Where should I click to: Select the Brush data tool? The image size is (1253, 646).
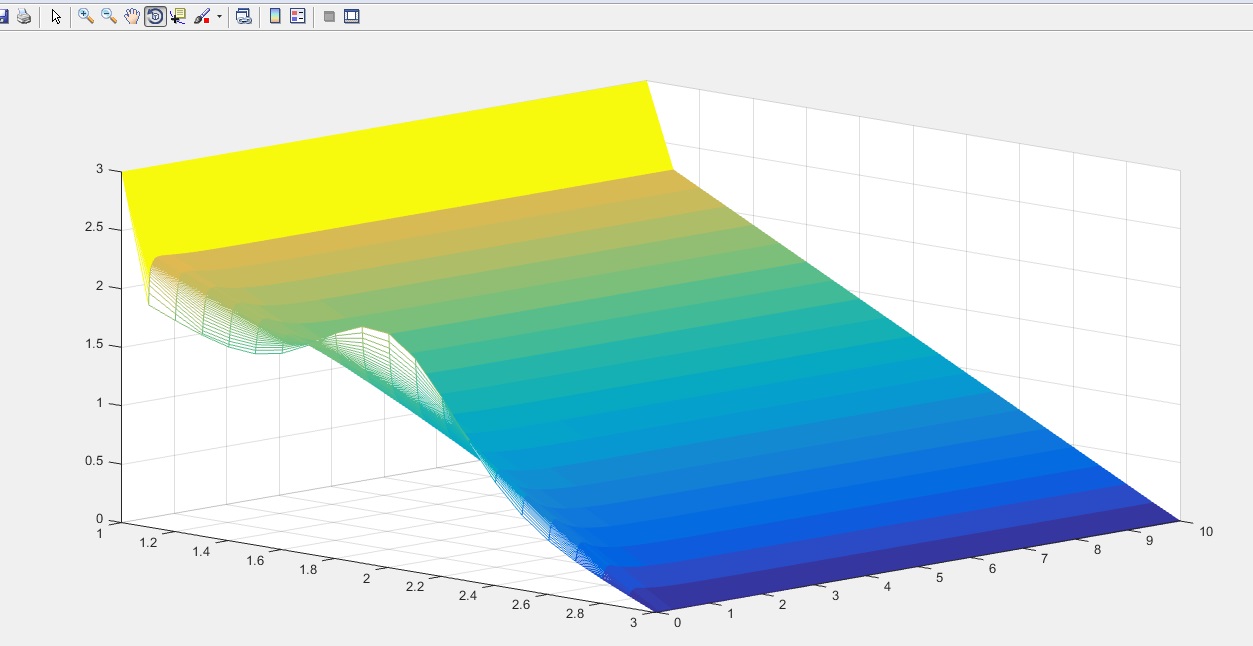point(202,17)
